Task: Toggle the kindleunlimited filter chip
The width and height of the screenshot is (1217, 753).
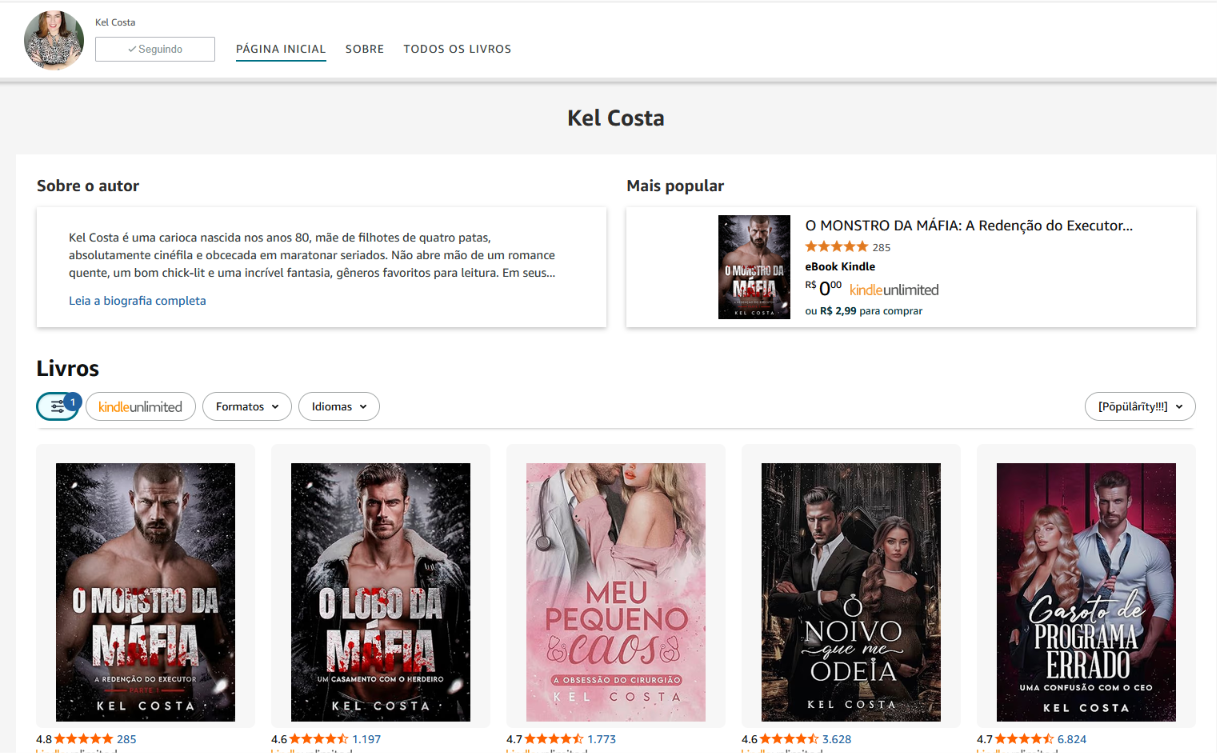Action: coord(140,407)
